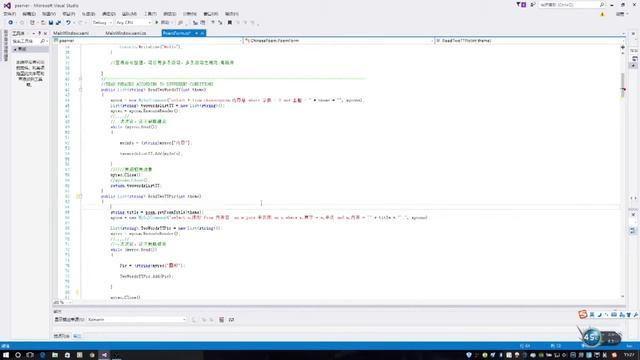The image size is (640, 360).
Task: Open the Windows Start menu
Action: pyautogui.click(x=6, y=355)
